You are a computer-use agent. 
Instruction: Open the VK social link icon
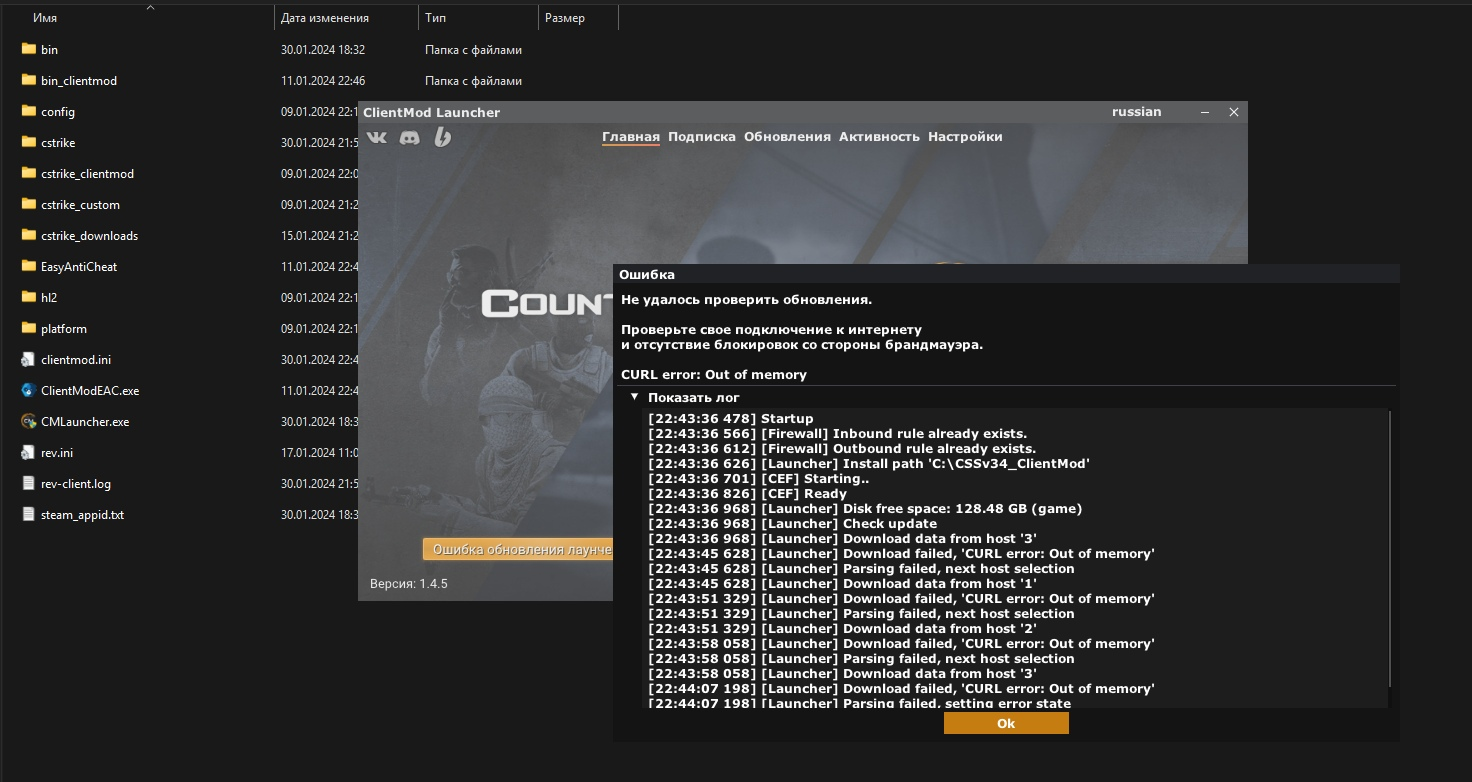tap(377, 137)
